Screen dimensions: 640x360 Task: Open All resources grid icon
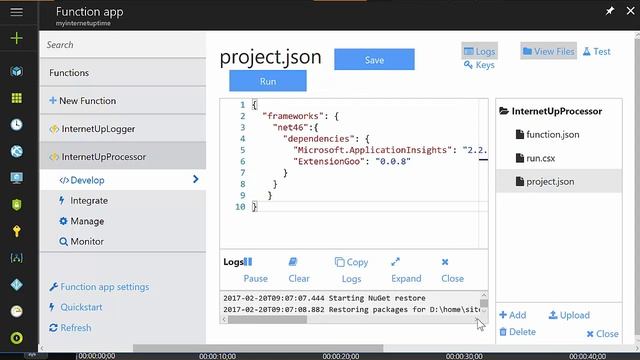click(17, 98)
